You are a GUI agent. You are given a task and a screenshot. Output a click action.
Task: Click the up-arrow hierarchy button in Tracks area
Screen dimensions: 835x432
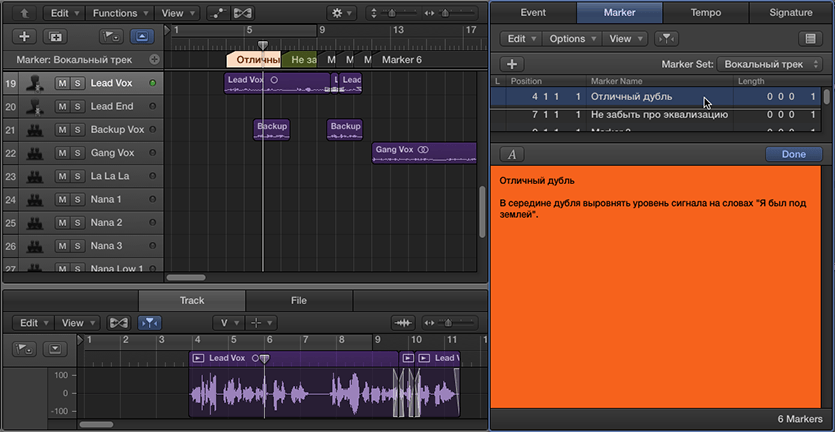[23, 13]
